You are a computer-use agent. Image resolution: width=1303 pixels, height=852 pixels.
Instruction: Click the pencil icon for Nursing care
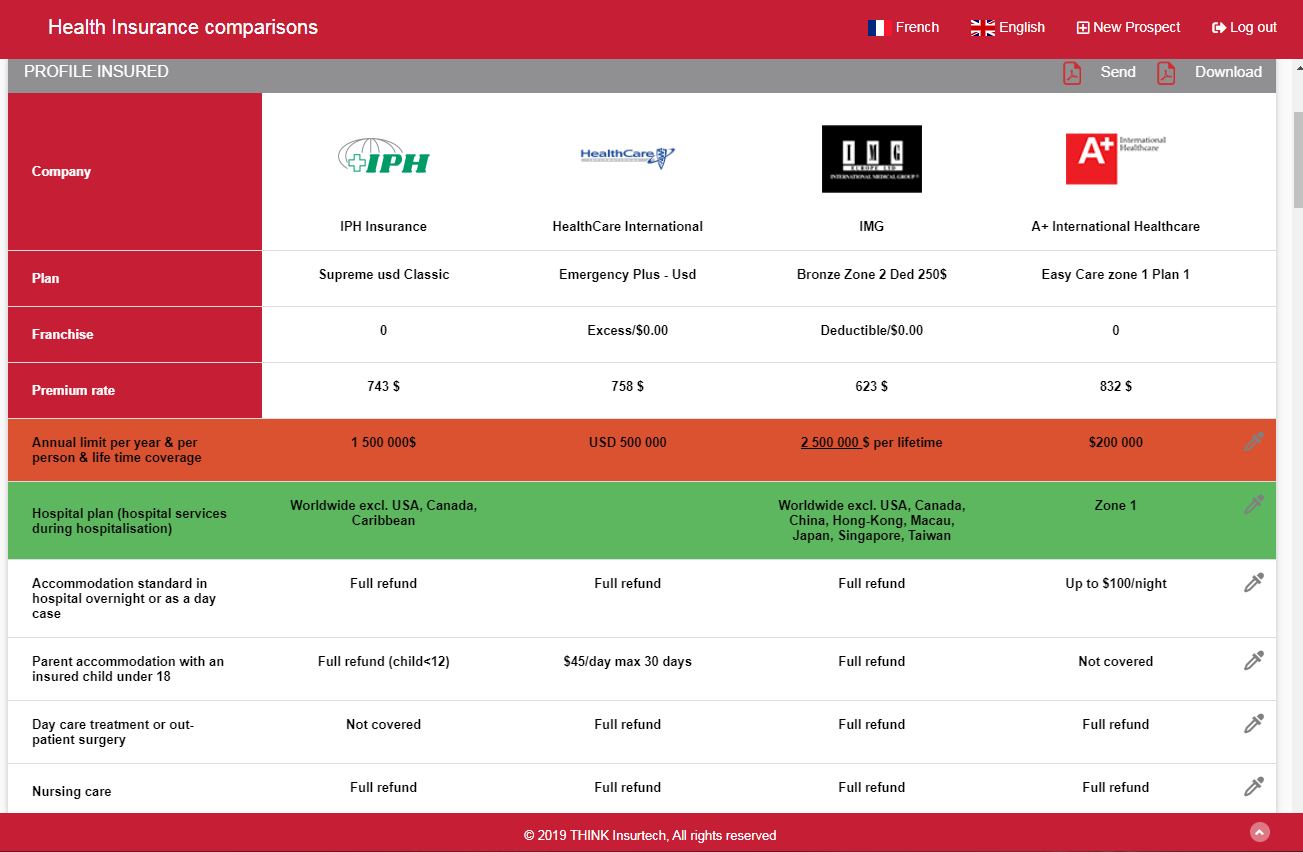click(1253, 787)
